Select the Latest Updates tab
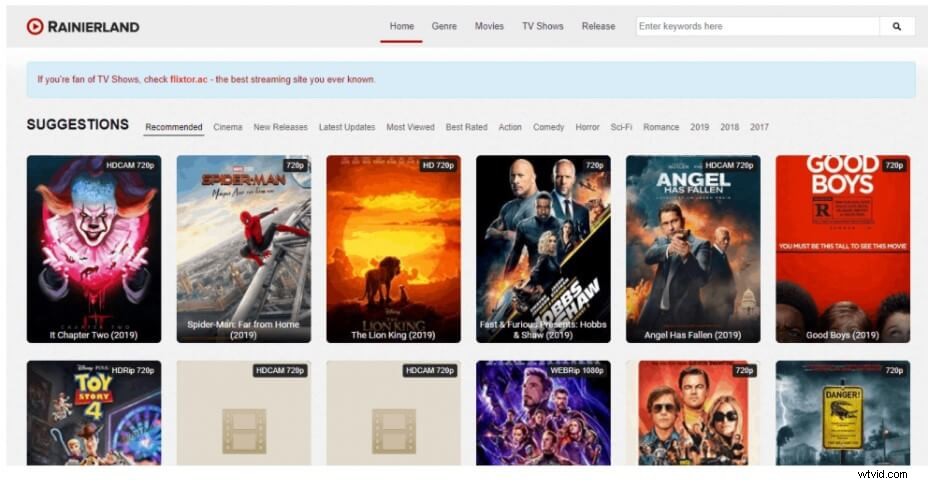 tap(347, 127)
